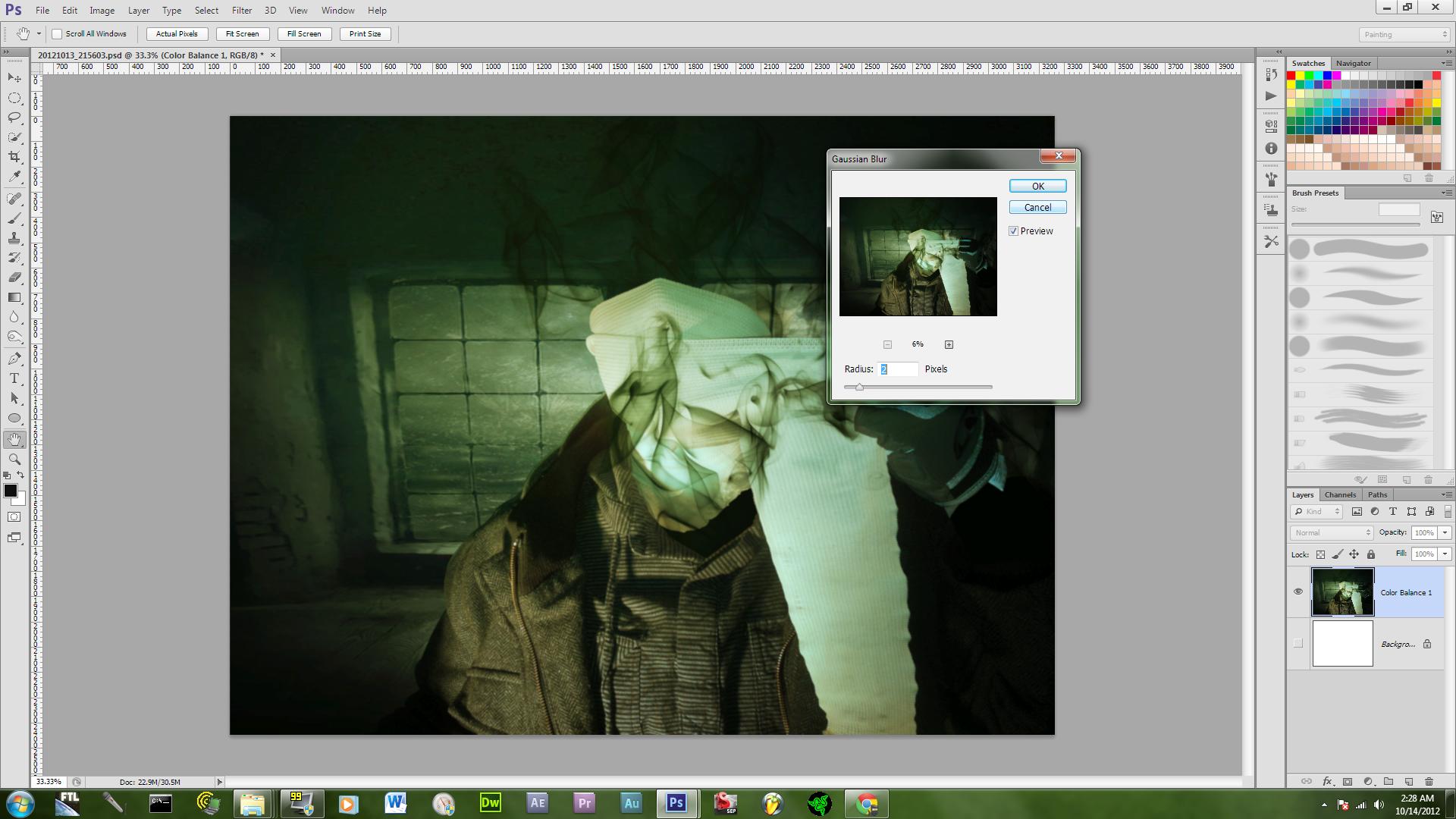Viewport: 1456px width, 819px height.
Task: Create new layer from Layers panel footer
Action: 1409,781
